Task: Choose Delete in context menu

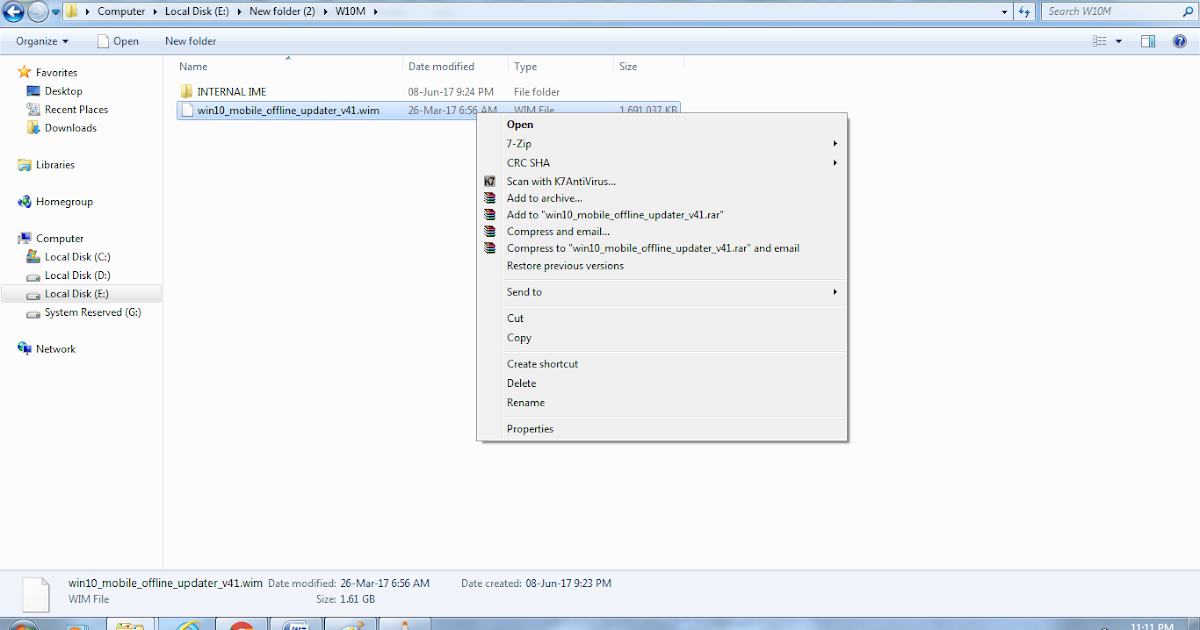Action: (x=661, y=383)
